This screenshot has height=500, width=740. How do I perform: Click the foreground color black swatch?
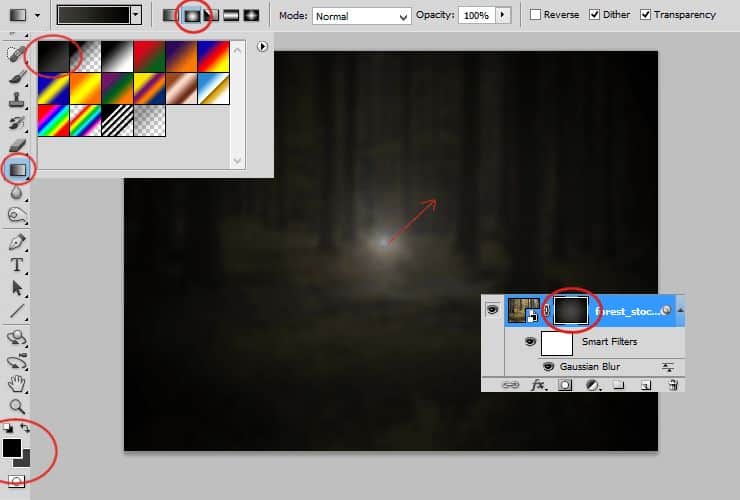tap(12, 448)
